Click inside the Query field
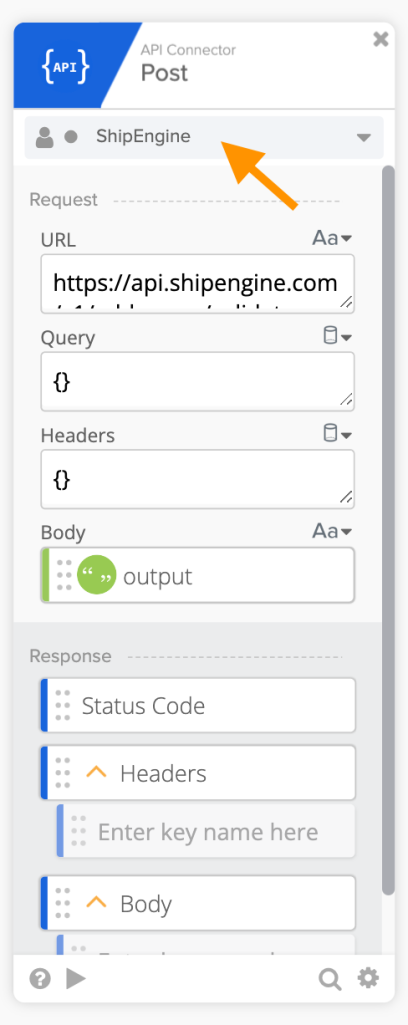Image resolution: width=408 pixels, height=1025 pixels. click(198, 382)
